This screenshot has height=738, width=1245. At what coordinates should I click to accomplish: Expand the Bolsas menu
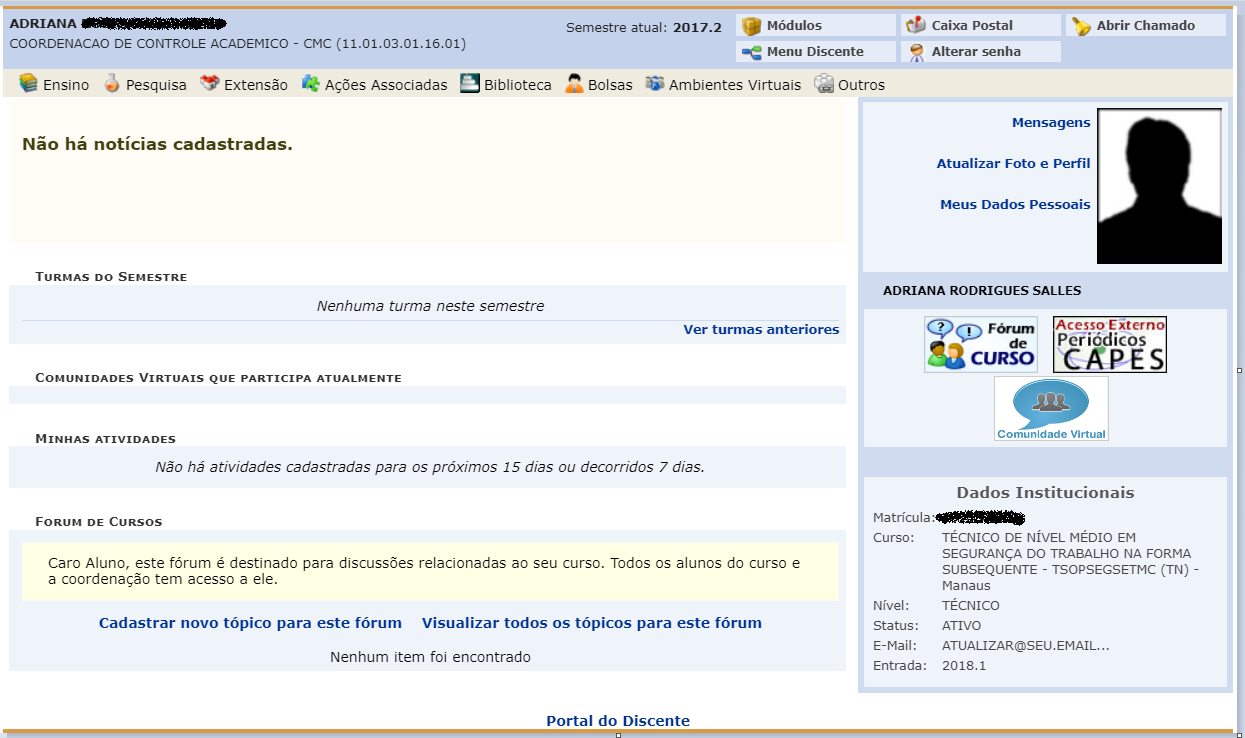point(599,85)
